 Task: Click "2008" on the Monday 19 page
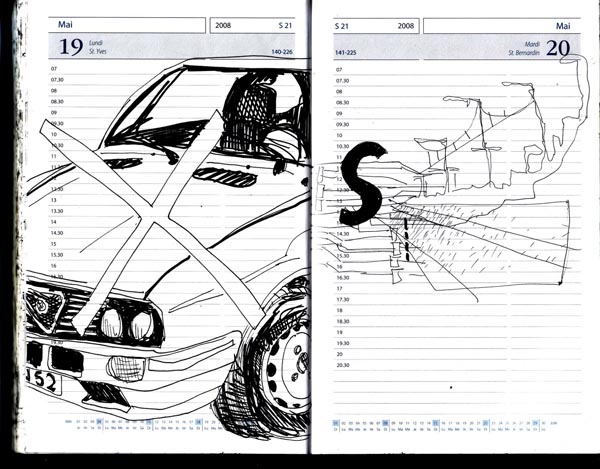[223, 25]
